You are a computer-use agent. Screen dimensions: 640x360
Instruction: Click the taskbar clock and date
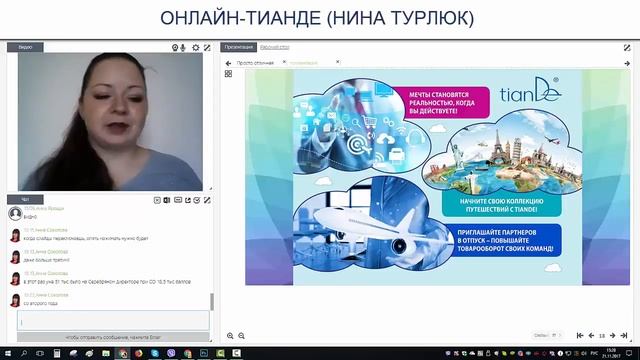point(611,353)
